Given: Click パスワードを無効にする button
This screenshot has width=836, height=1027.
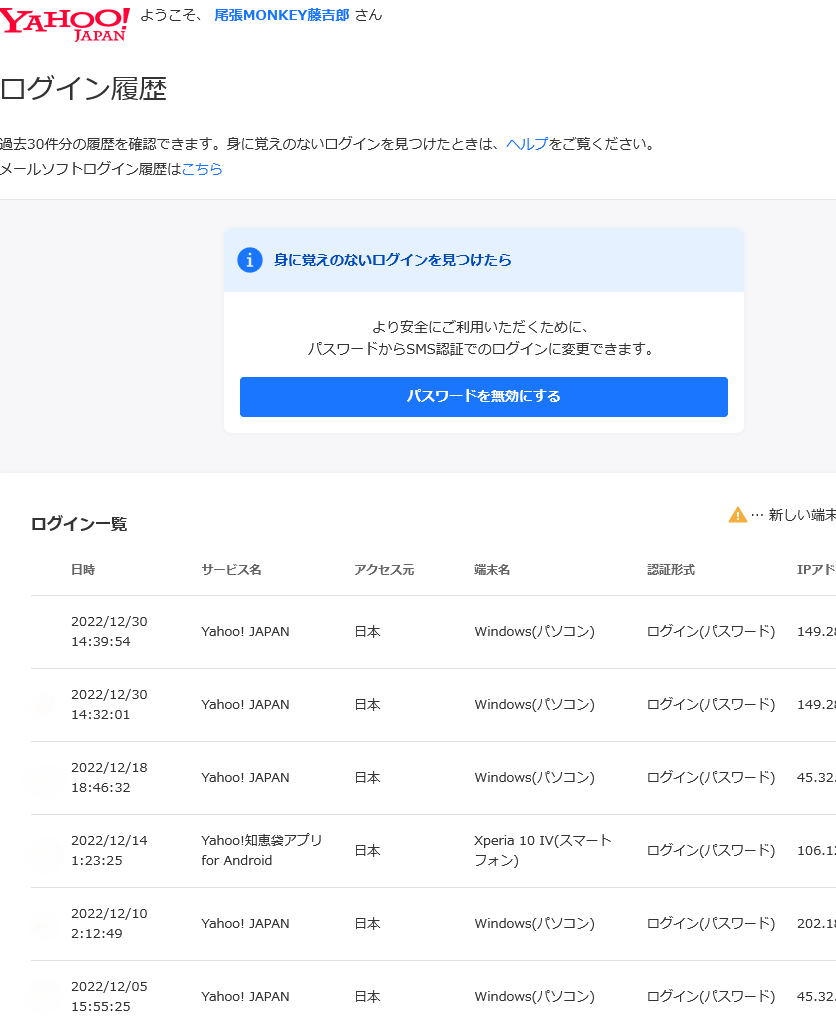Looking at the screenshot, I should [484, 396].
